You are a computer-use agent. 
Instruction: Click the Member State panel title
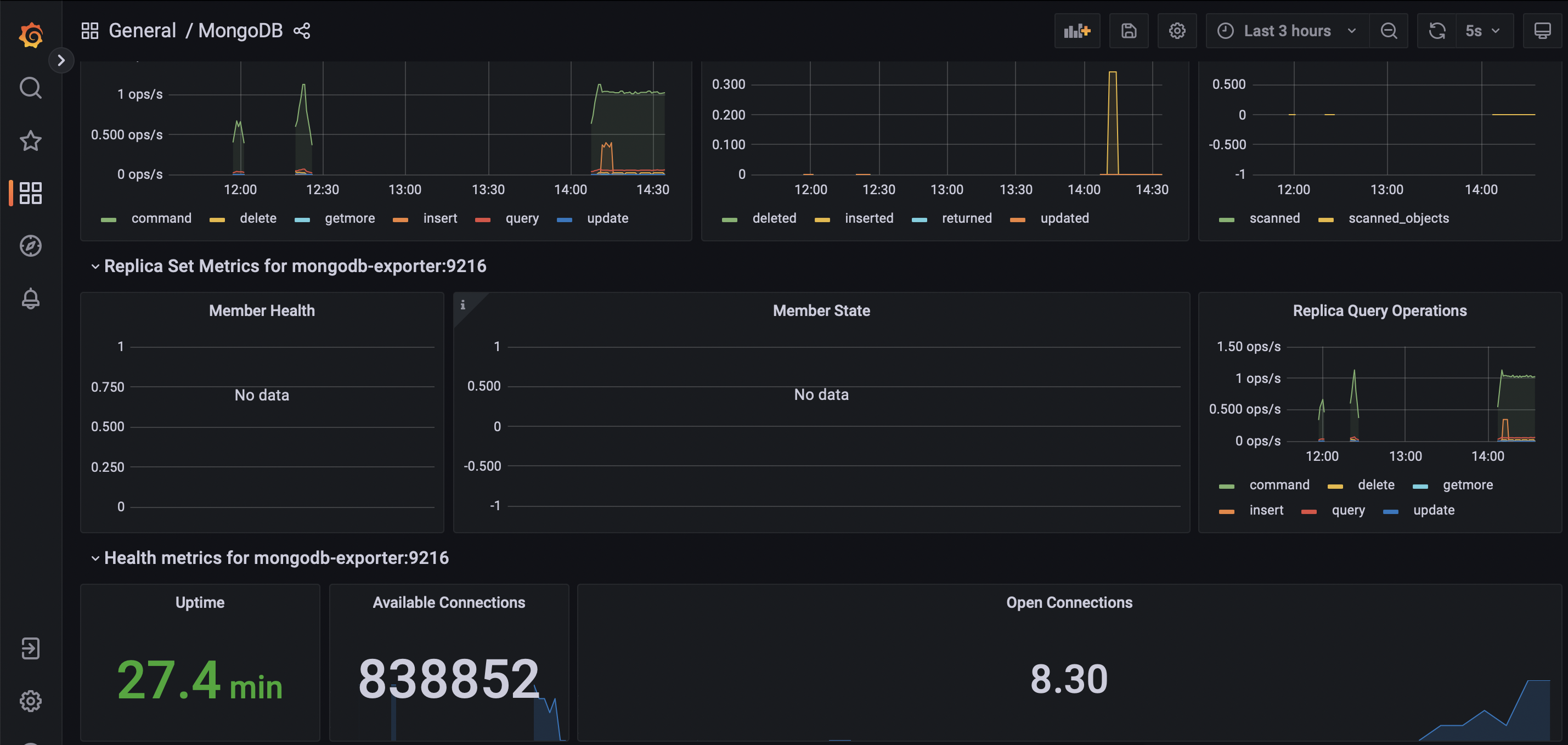pyautogui.click(x=821, y=311)
